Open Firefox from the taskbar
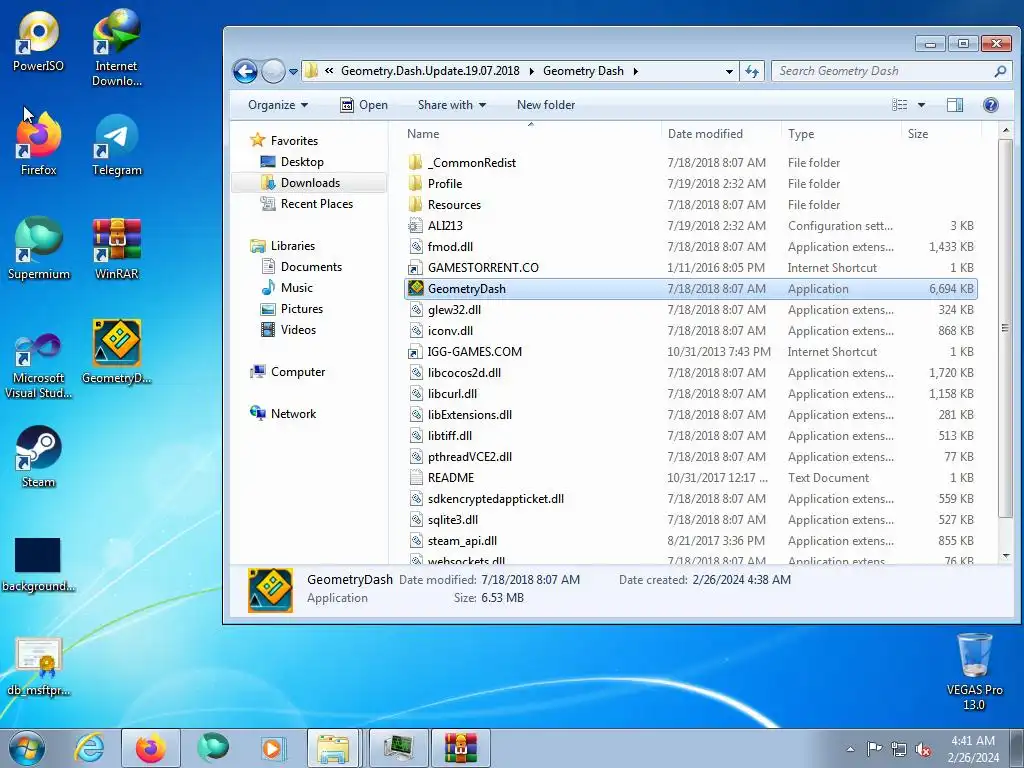Viewport: 1024px width, 768px height. (150, 748)
